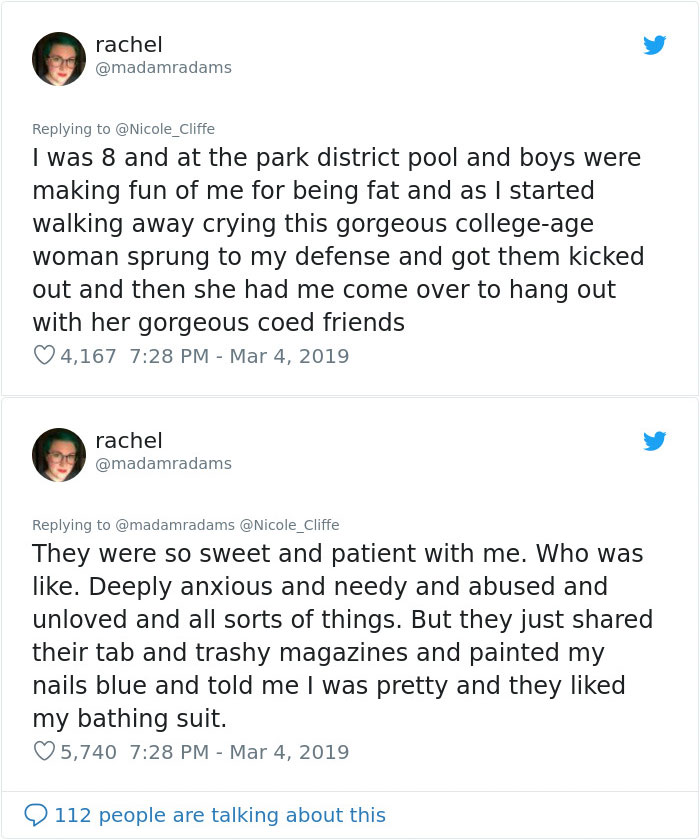The width and height of the screenshot is (700, 840).
Task: Click the Twitter bird icon on the second tweet
Action: [x=655, y=441]
